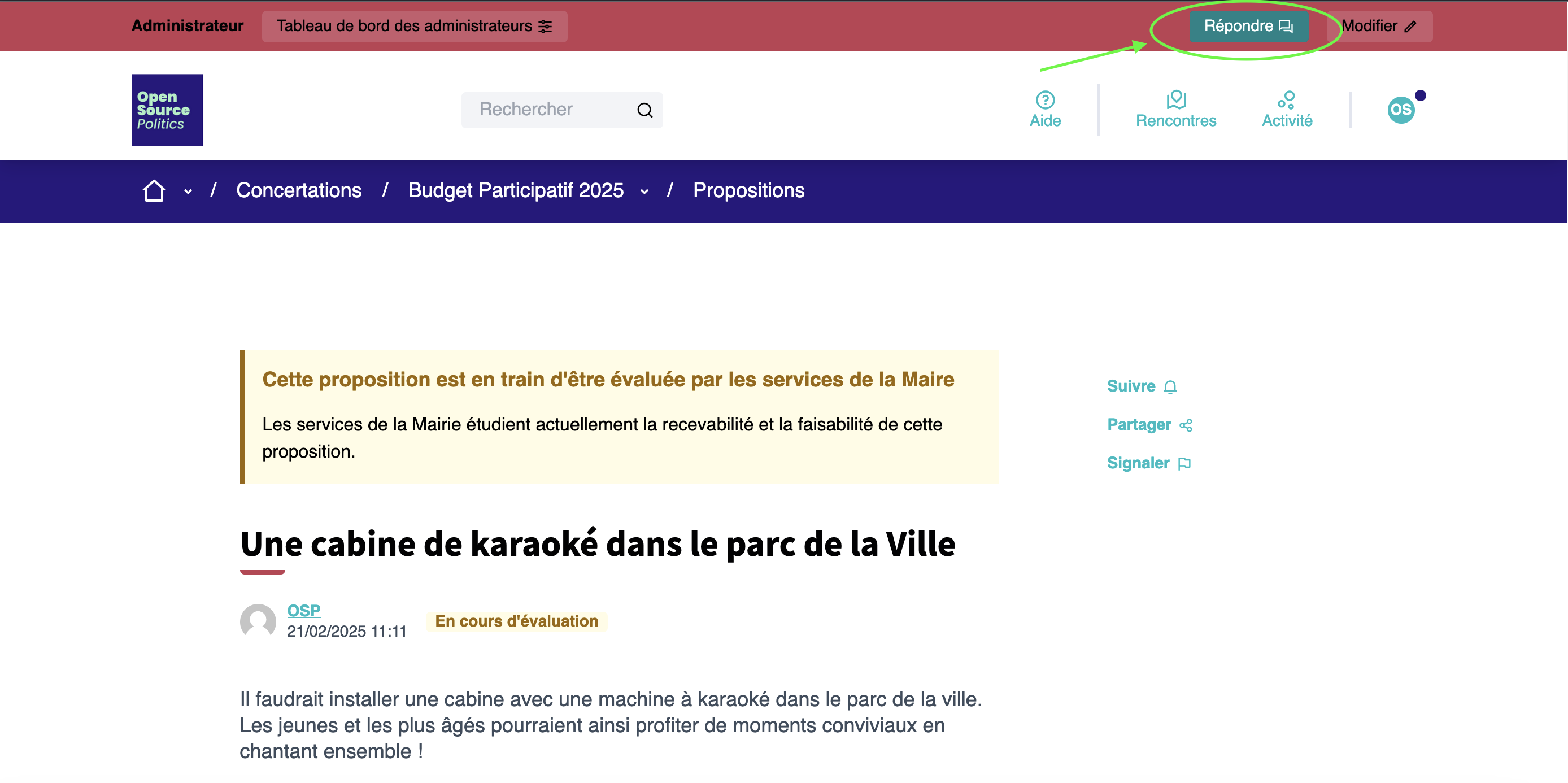Screen dimensions: 1568x783
Task: Click the OS user avatar
Action: point(1401,110)
